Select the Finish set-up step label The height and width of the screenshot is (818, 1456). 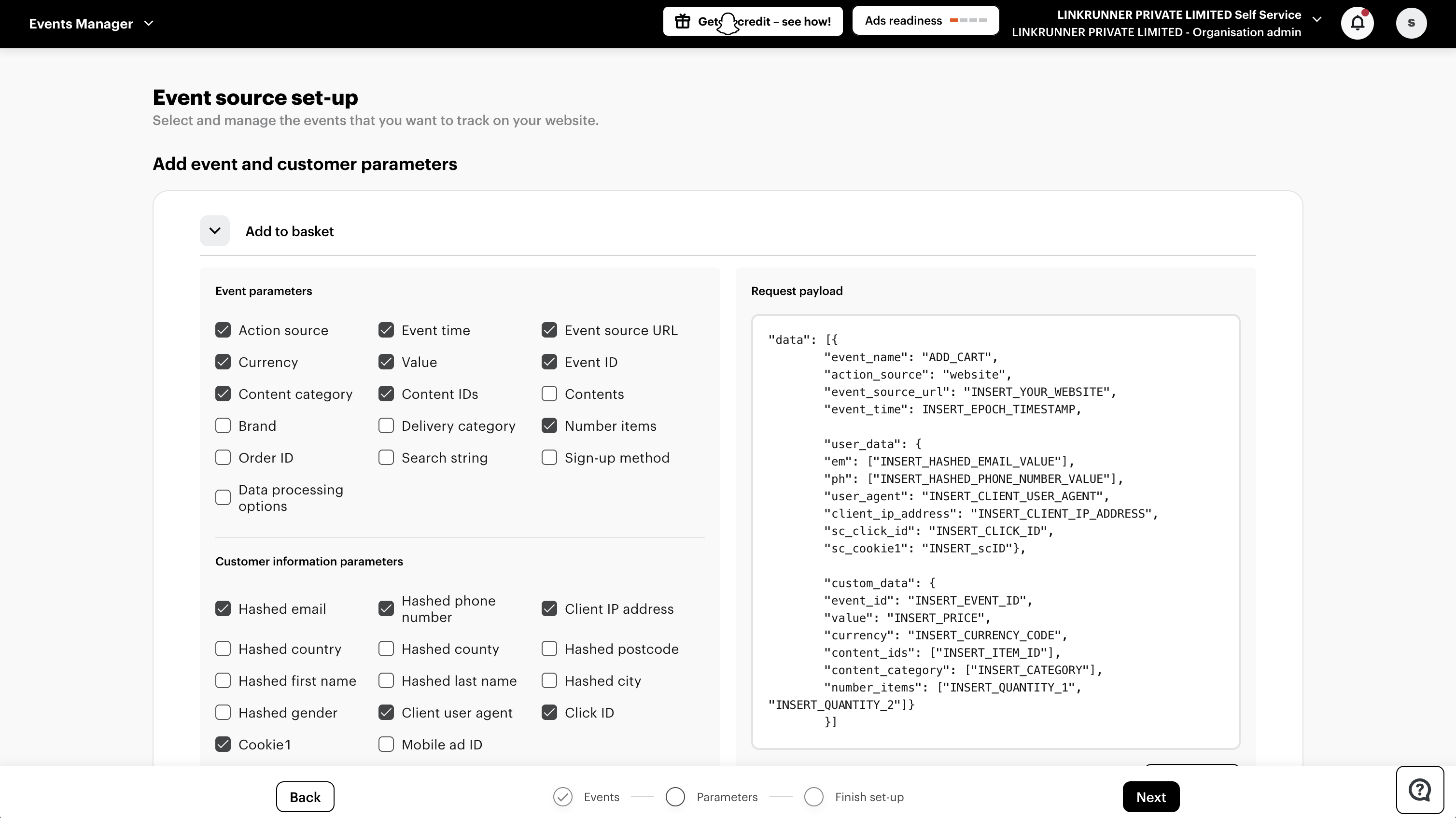click(869, 797)
